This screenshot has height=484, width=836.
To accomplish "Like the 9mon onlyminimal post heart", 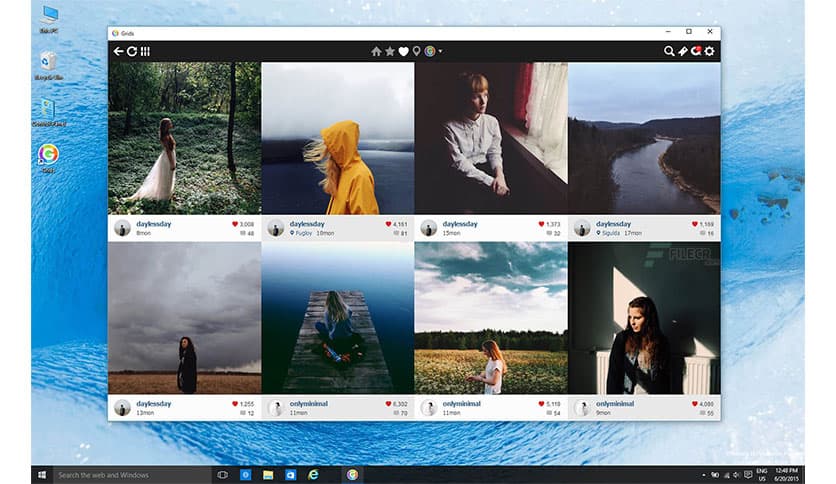I will pyautogui.click(x=695, y=404).
